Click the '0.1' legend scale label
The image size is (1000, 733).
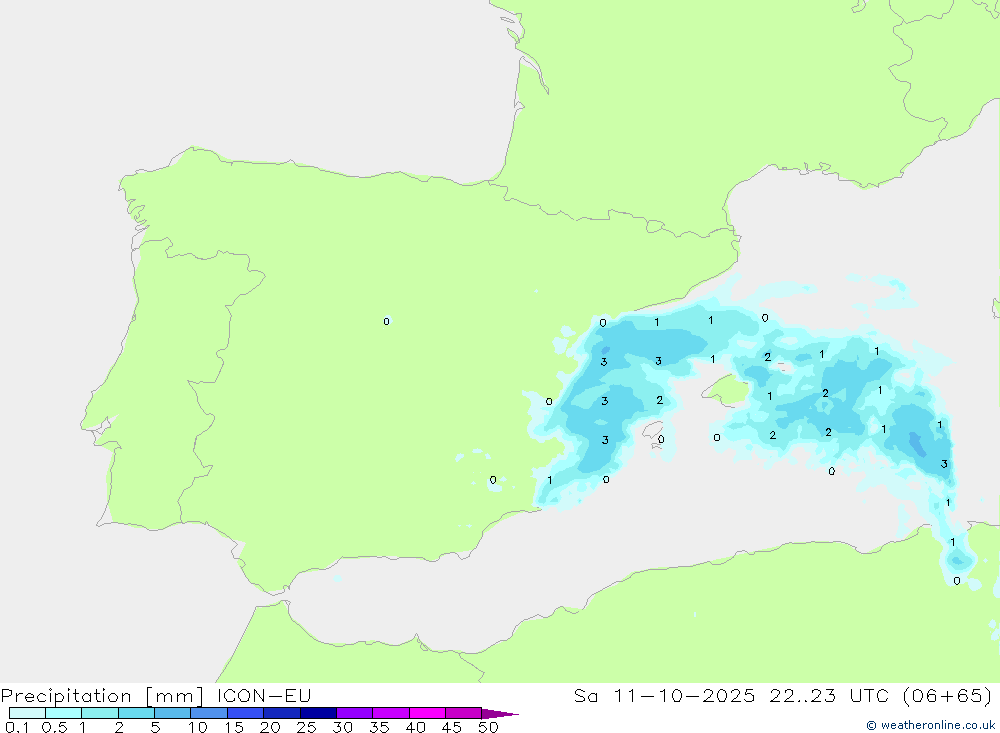coord(17,727)
